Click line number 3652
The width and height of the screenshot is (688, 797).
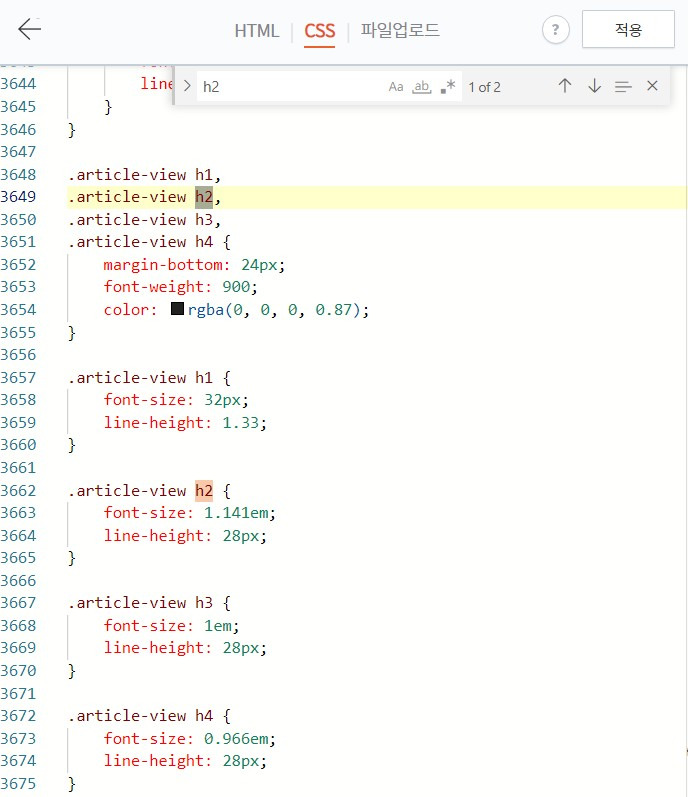click(x=18, y=265)
